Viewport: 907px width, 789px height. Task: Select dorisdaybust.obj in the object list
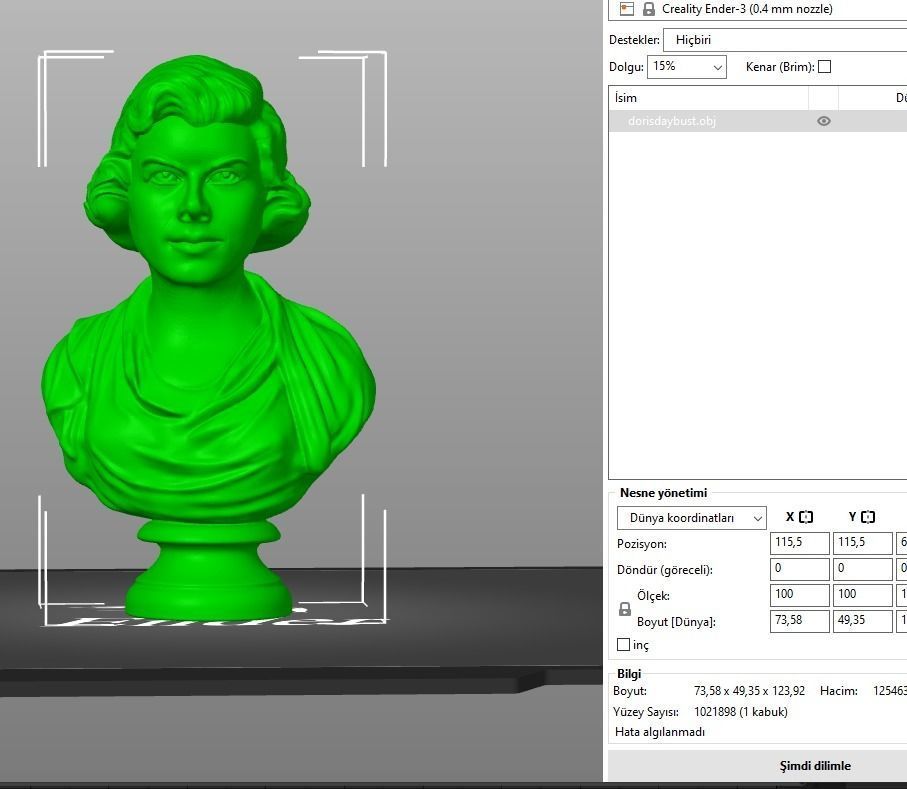[x=672, y=121]
